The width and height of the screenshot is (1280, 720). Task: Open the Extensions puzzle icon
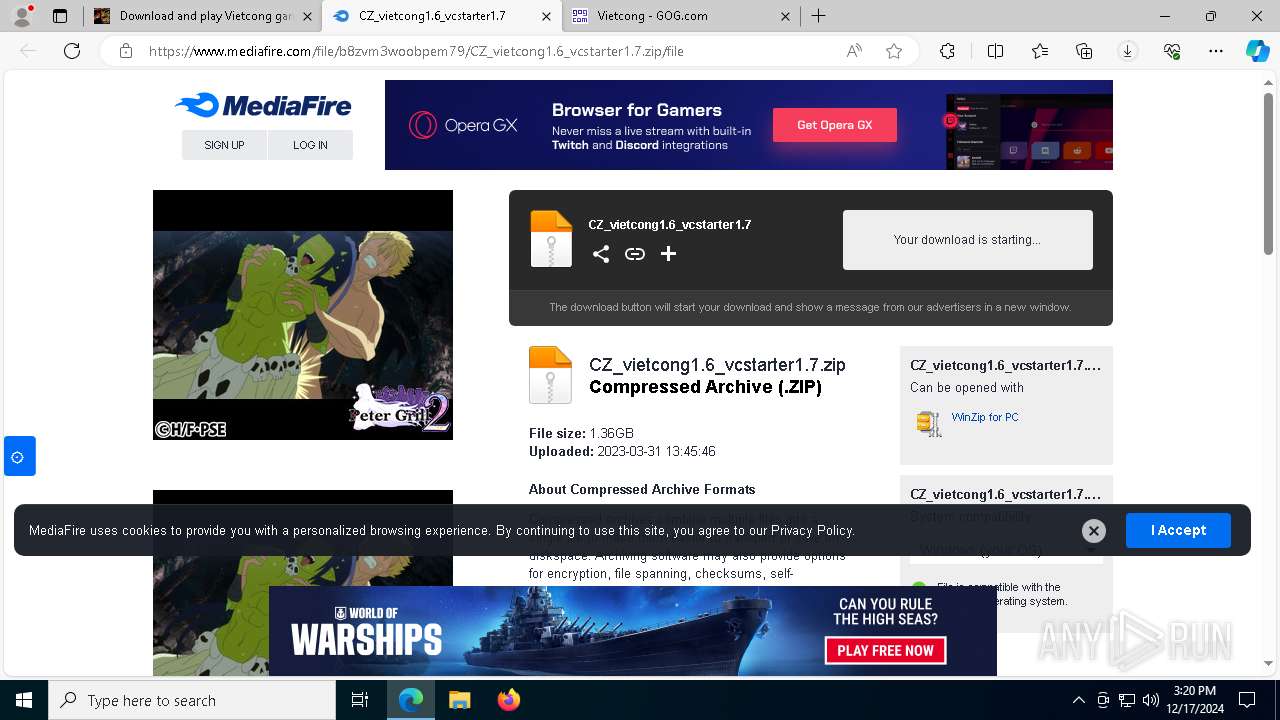947,51
